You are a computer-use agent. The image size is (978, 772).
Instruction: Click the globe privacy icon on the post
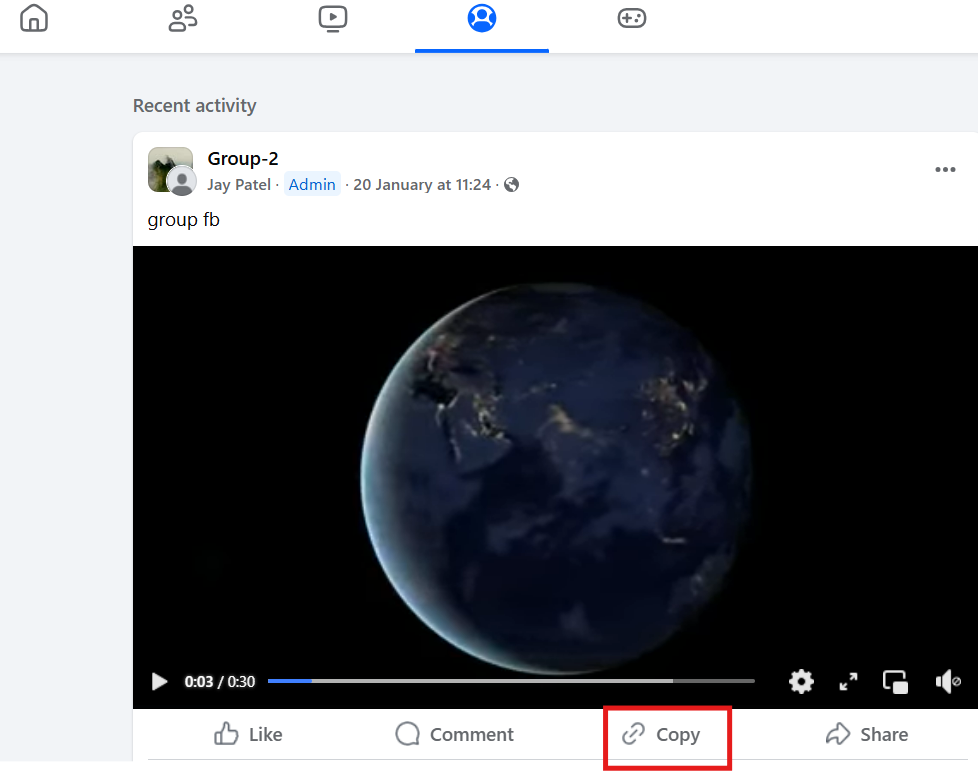510,184
